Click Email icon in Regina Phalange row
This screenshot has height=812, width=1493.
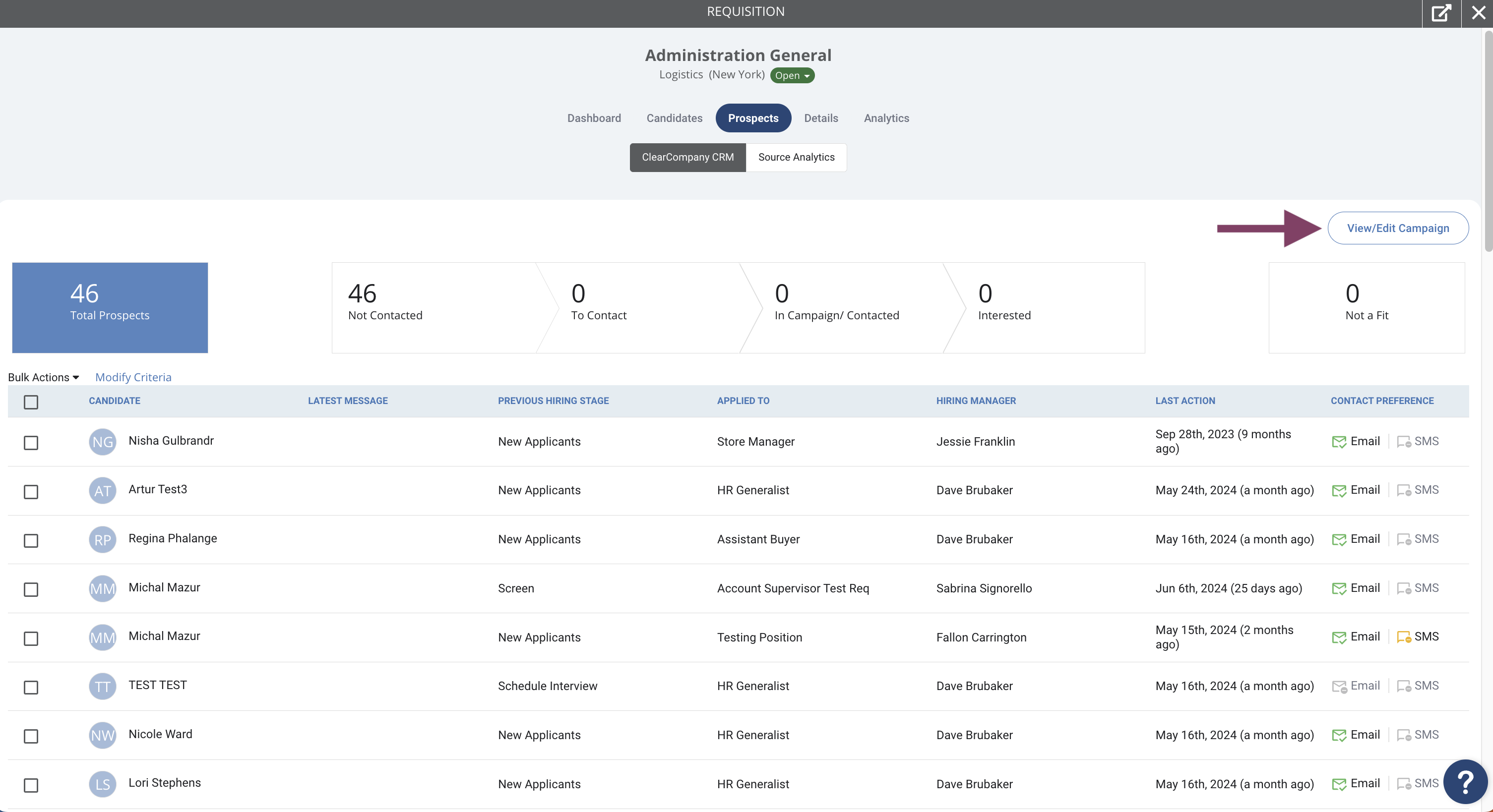1339,540
